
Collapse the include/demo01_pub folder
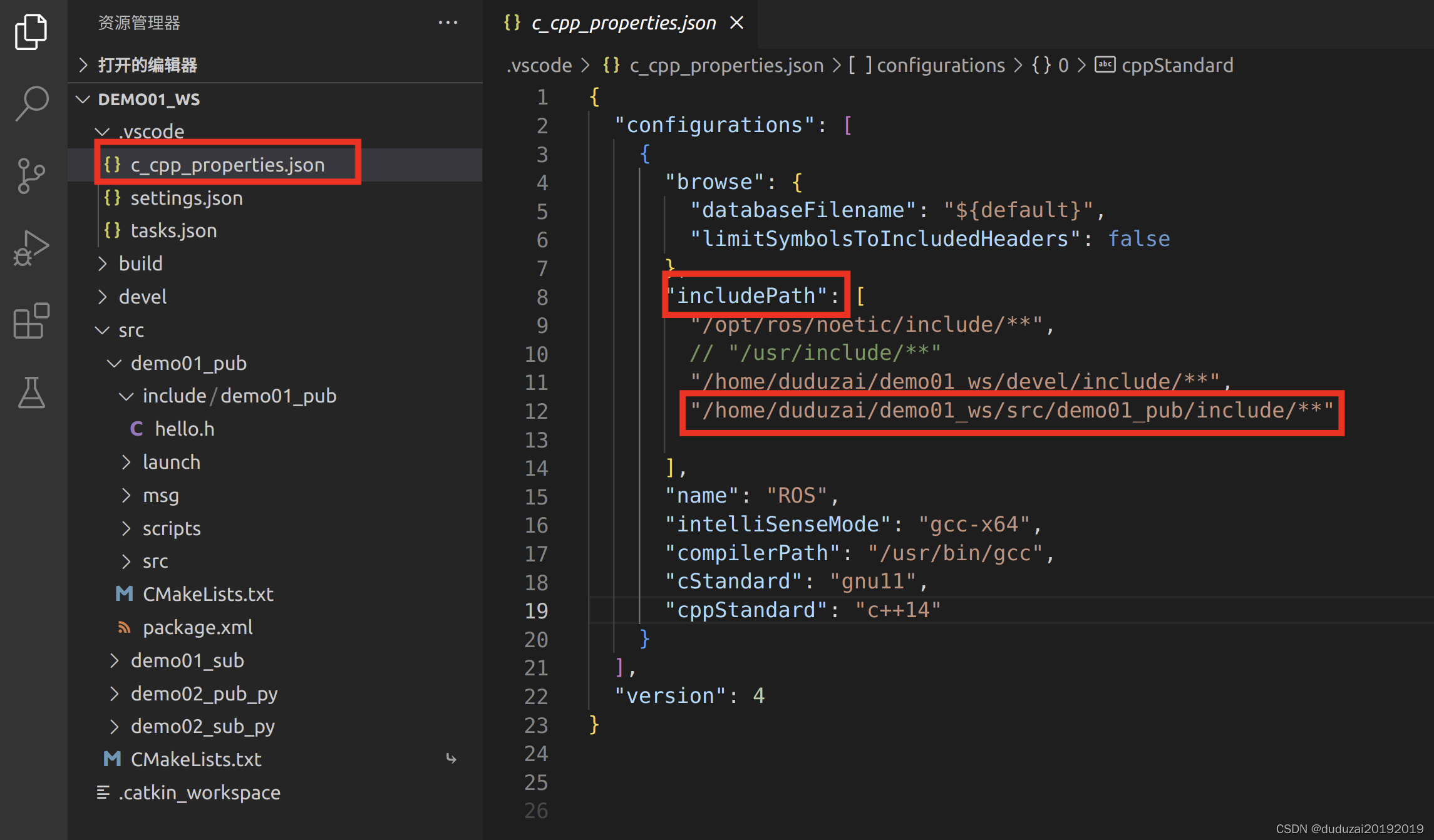pyautogui.click(x=275, y=396)
